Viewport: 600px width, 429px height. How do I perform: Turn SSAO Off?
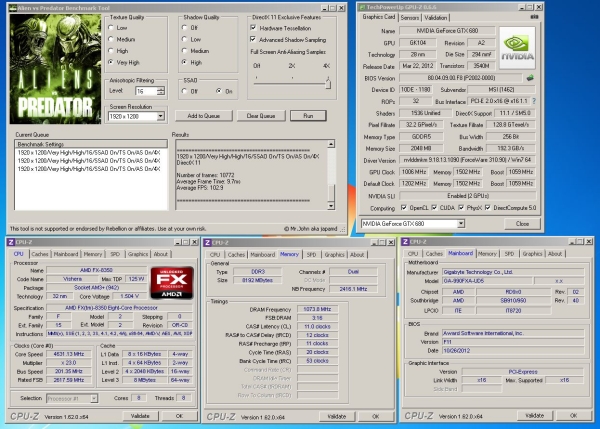coord(184,91)
